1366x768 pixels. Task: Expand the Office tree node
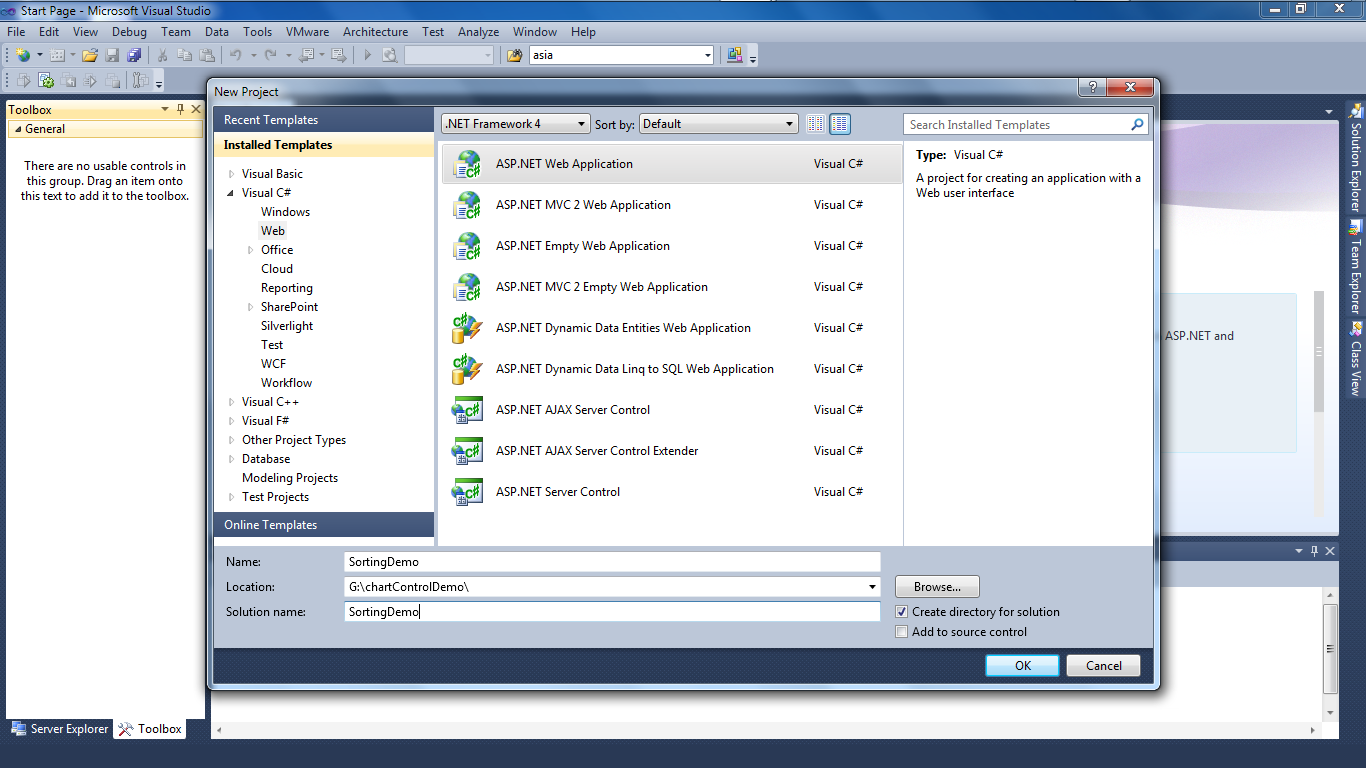click(x=251, y=250)
